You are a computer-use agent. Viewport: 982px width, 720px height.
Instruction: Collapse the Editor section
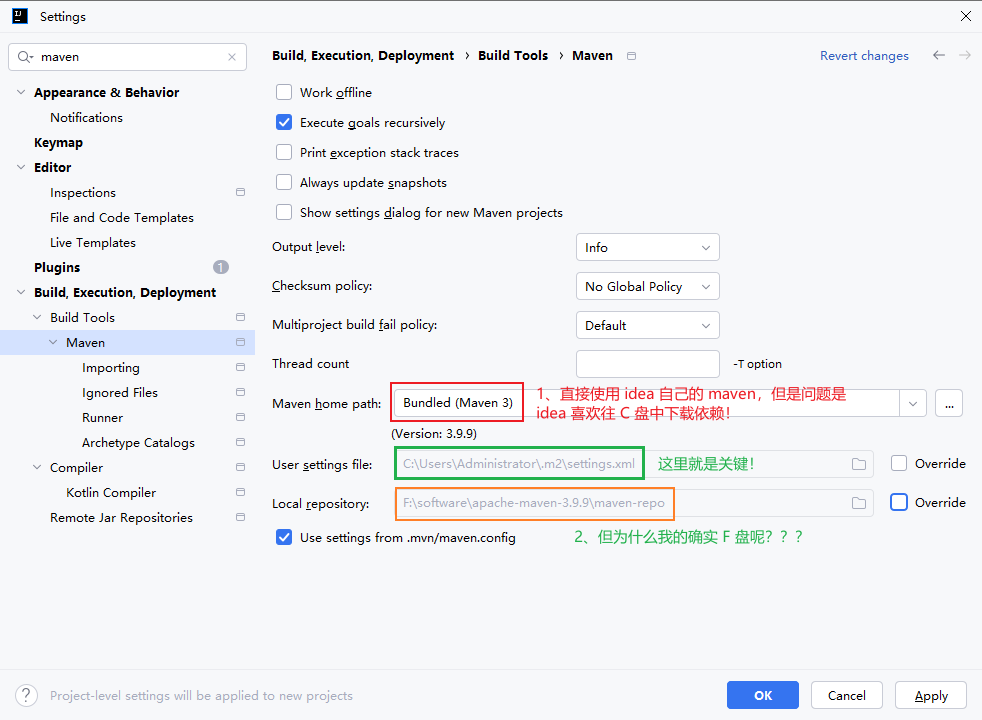21,167
